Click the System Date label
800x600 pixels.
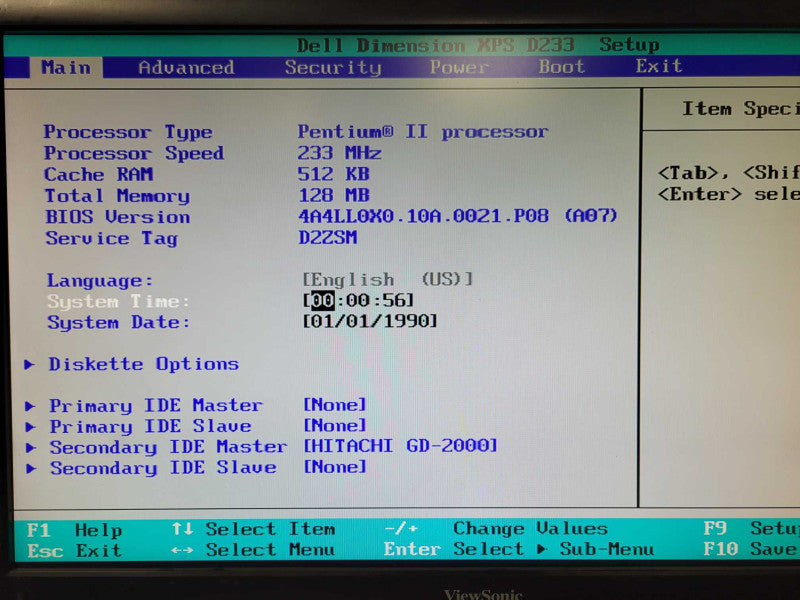coord(118,322)
